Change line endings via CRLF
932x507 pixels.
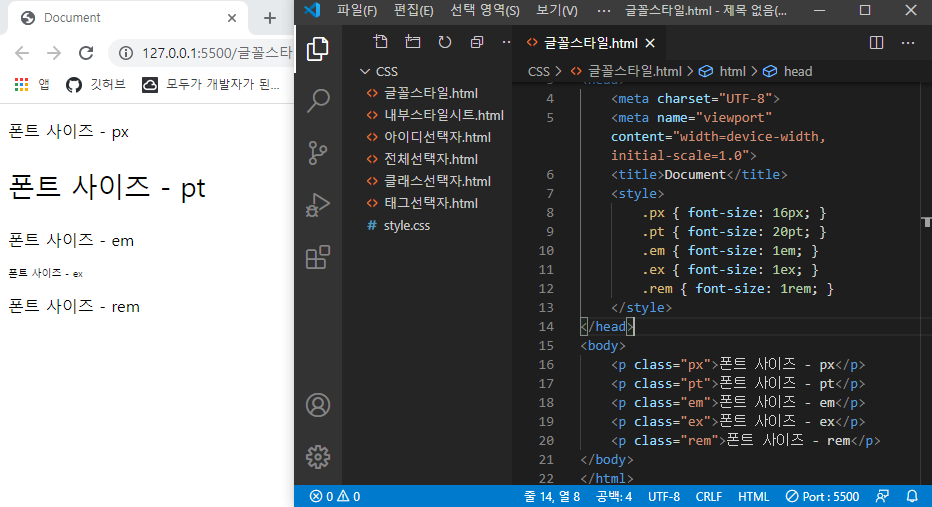[x=709, y=496]
